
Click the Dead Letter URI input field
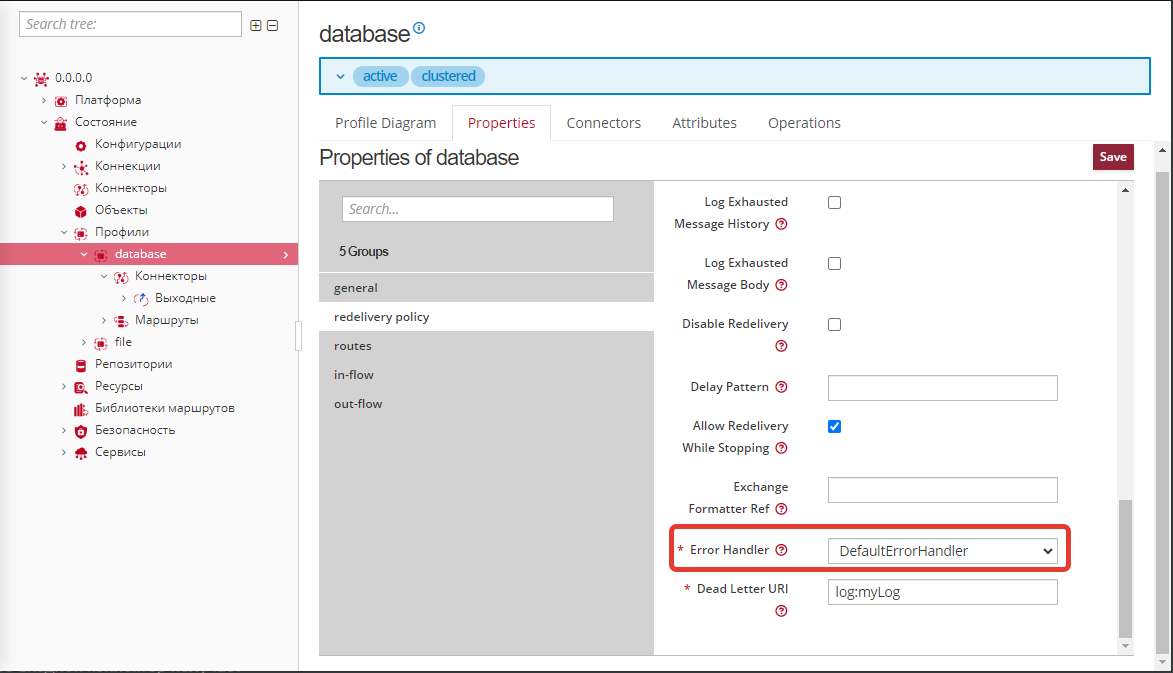point(942,592)
